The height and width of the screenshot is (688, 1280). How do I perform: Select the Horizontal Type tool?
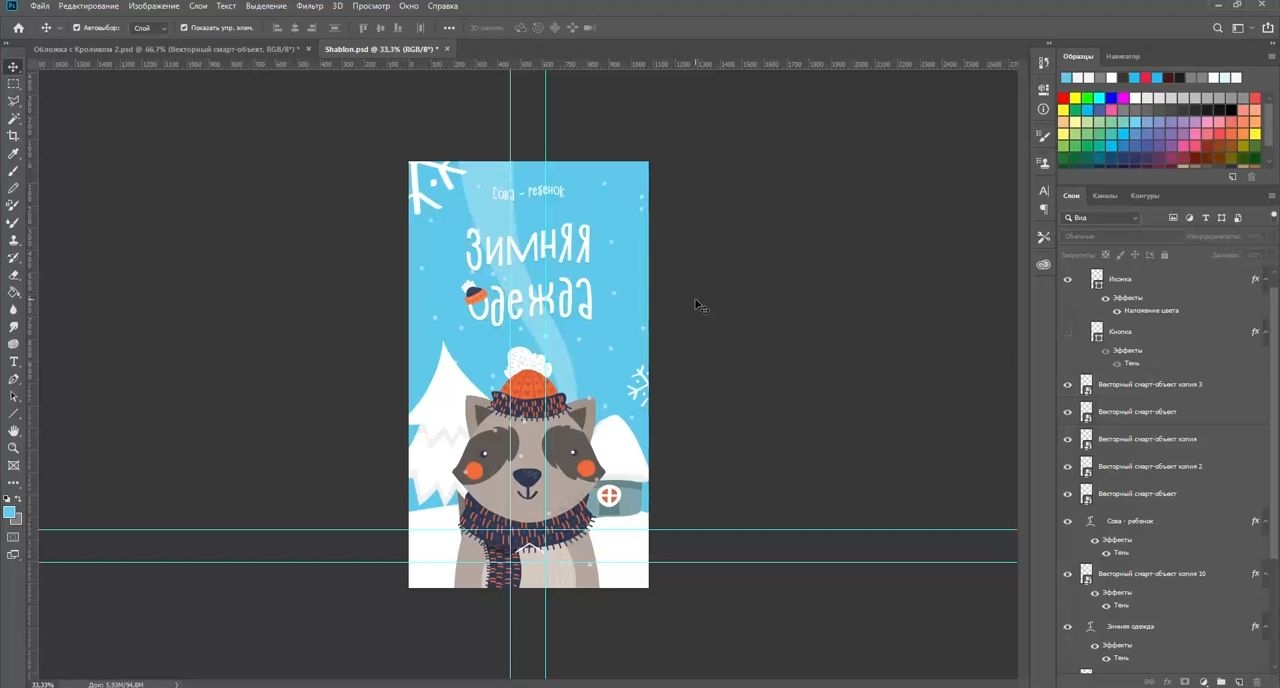[x=14, y=361]
